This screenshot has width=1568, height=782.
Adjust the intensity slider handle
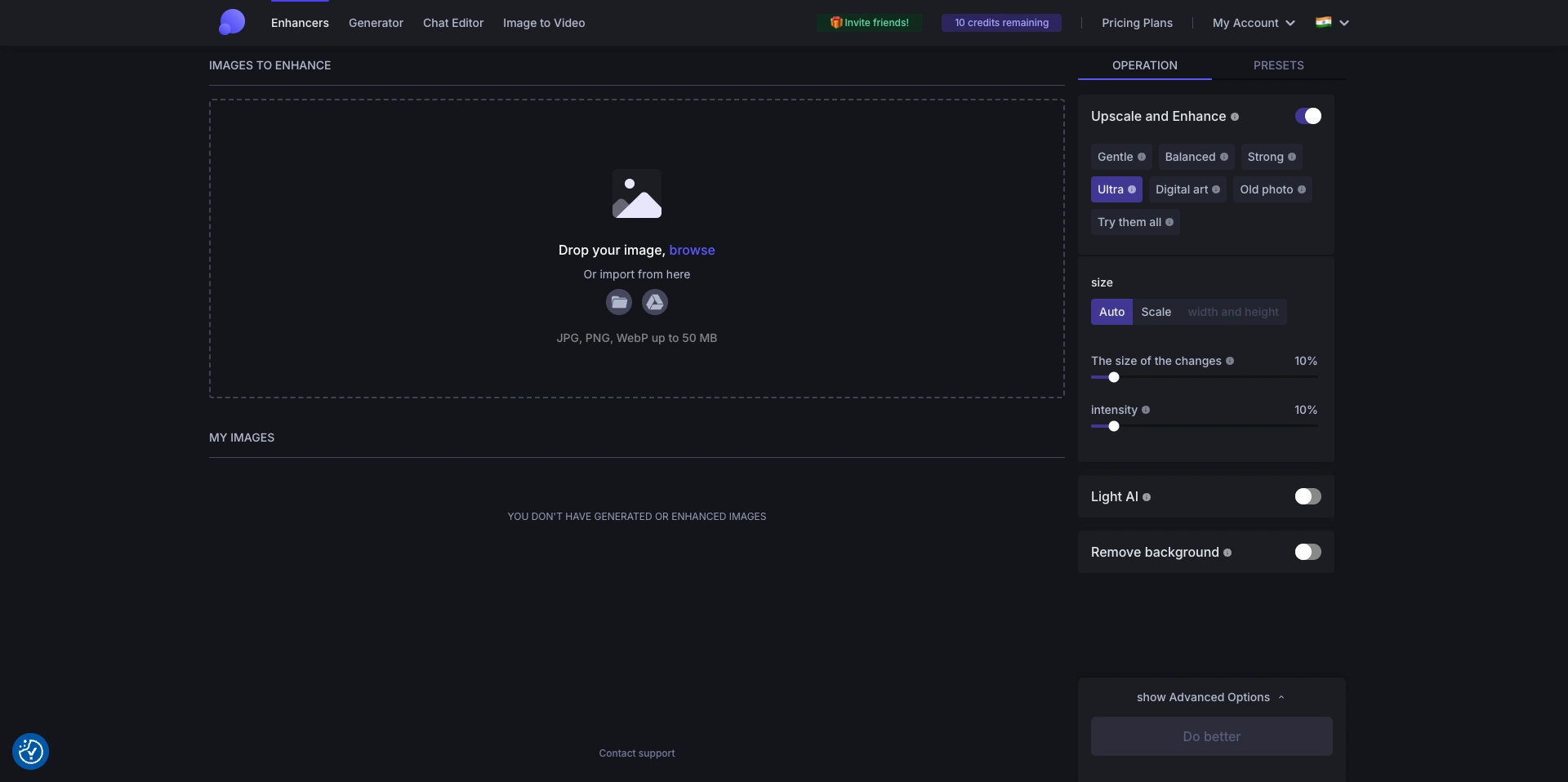(x=1114, y=426)
